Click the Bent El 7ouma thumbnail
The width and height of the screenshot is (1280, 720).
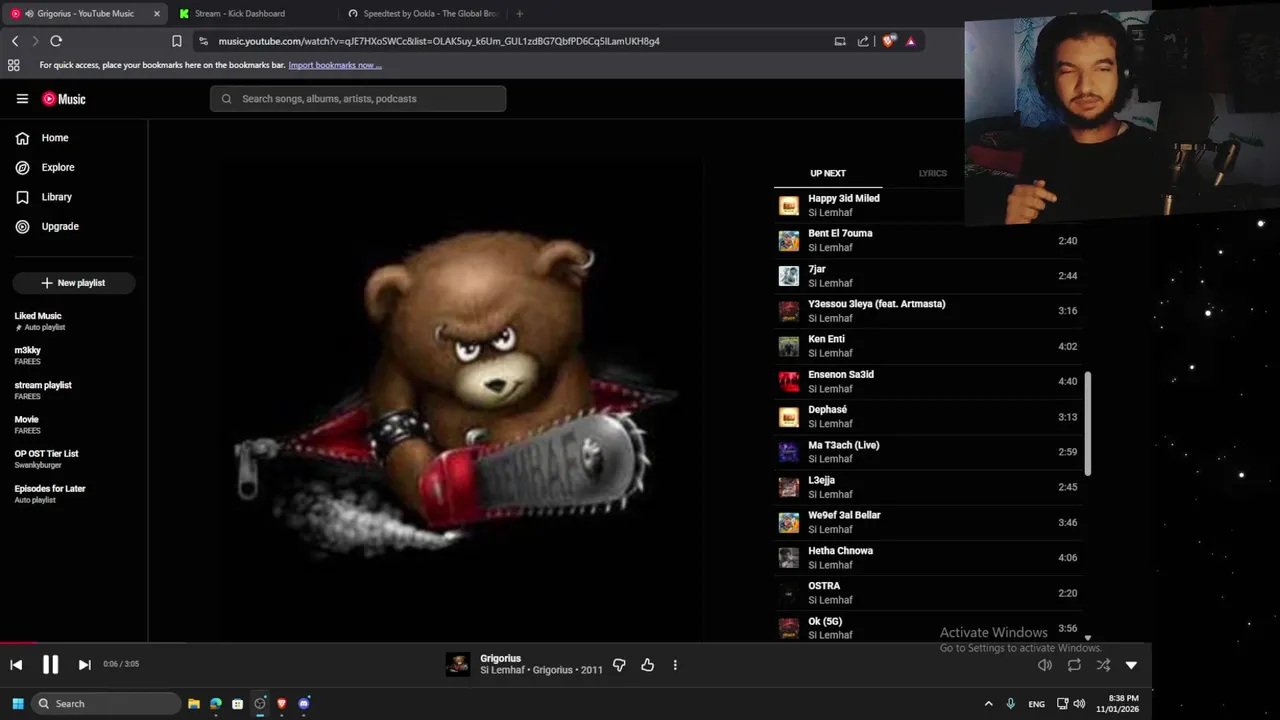coord(789,241)
